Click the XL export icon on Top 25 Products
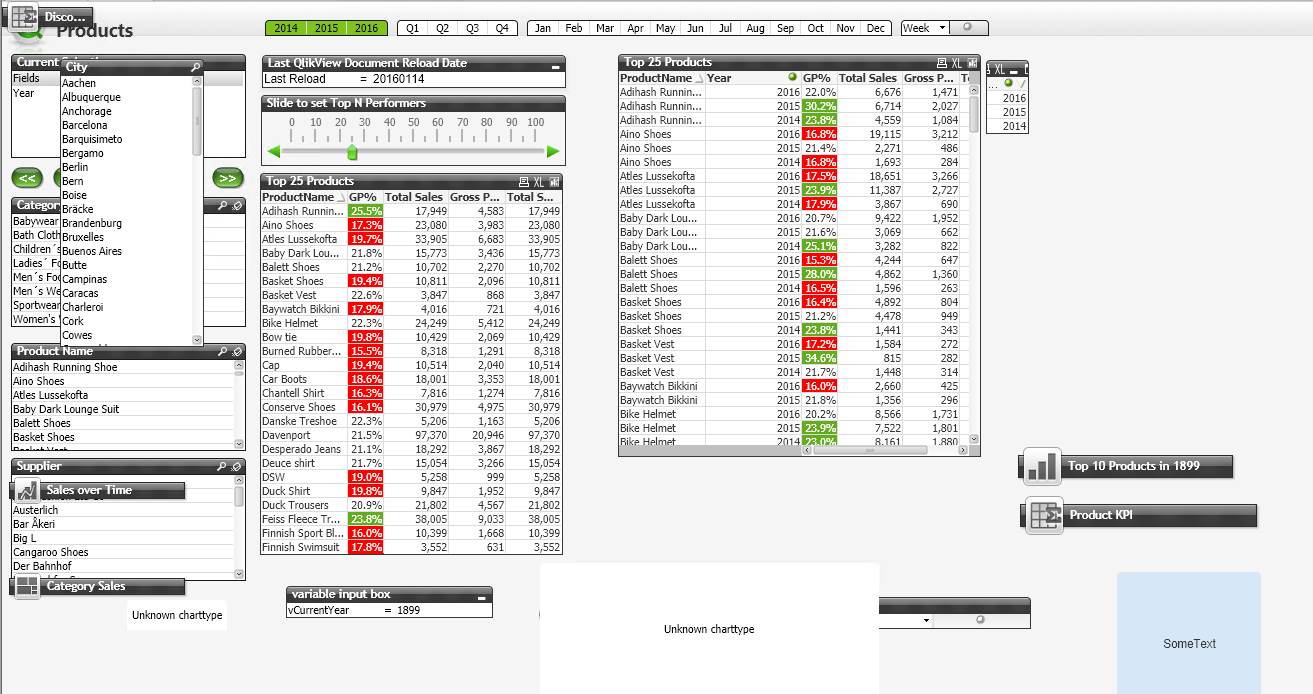Image resolution: width=1313 pixels, height=694 pixels. (957, 62)
